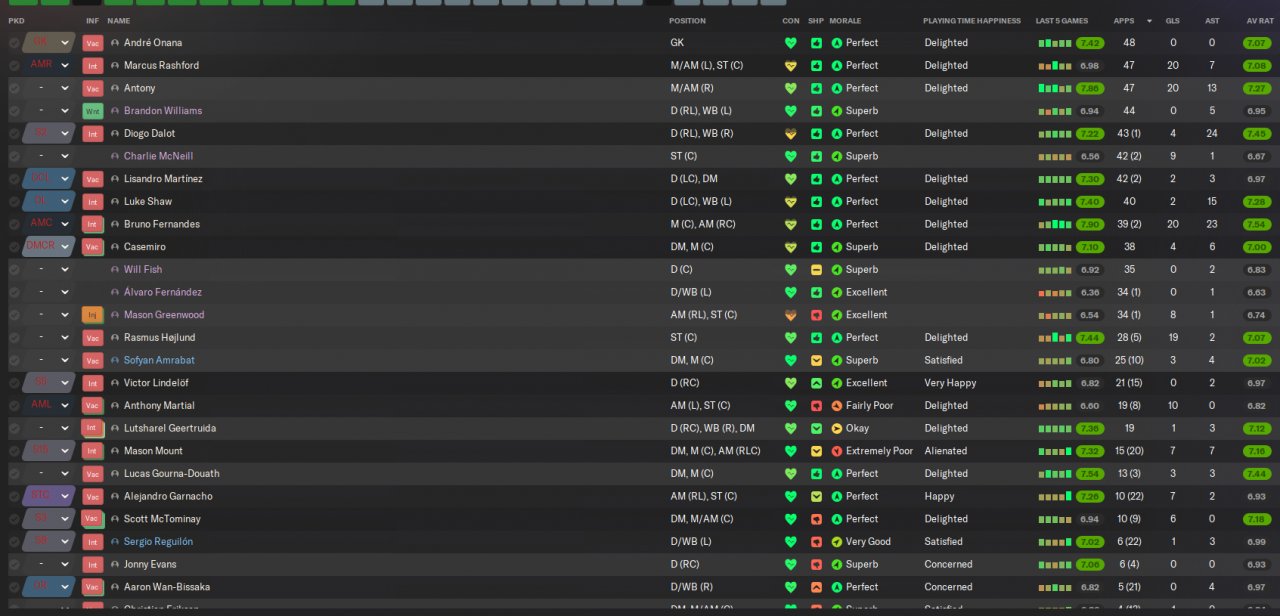
Task: Toggle the selection tick for Luke Shaw
Action: coord(14,202)
